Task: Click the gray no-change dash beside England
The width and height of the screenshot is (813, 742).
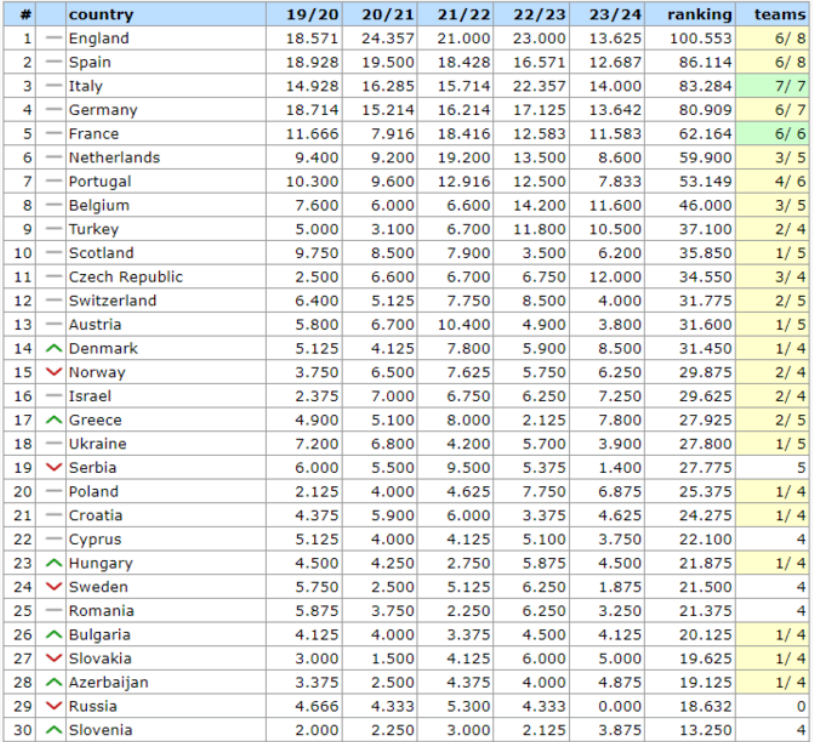Action: pos(53,38)
